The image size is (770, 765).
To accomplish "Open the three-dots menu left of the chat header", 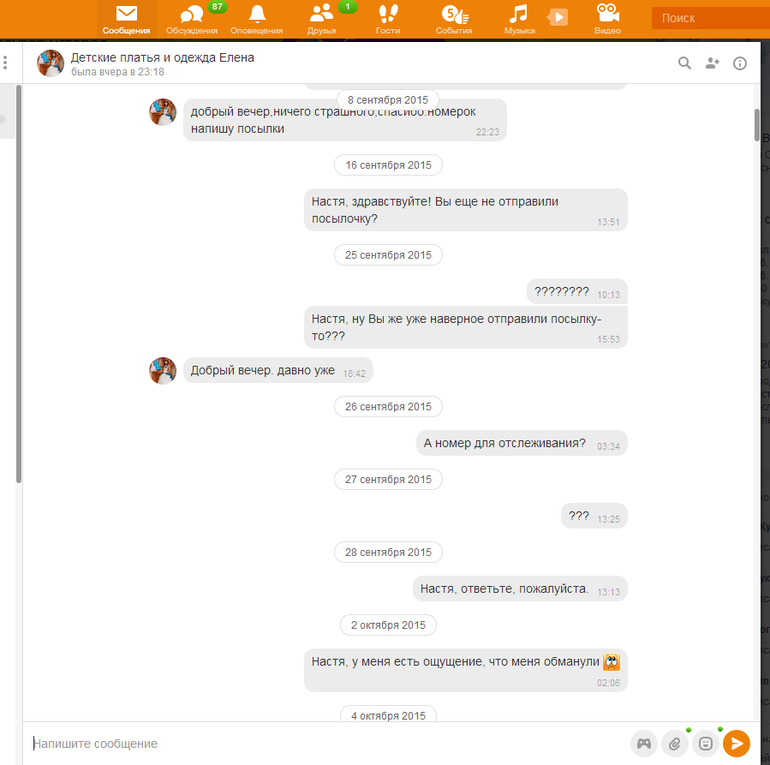I will point(5,62).
